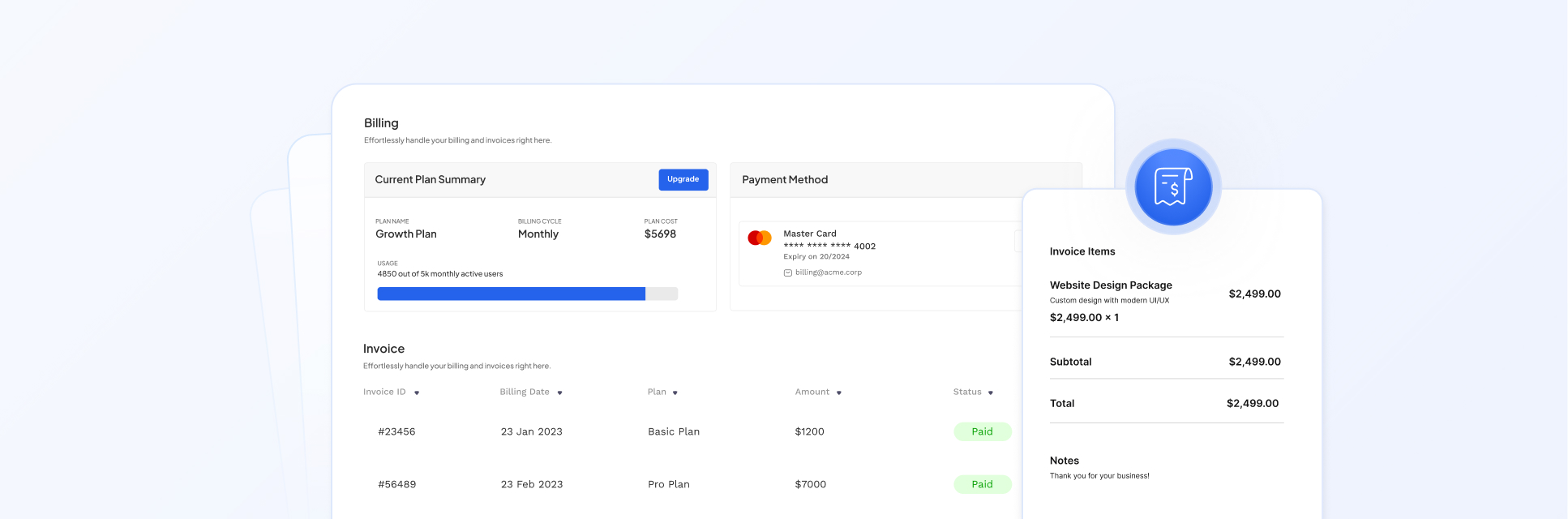1568x519 pixels.
Task: Click the Current Plan Summary header
Action: coord(430,180)
